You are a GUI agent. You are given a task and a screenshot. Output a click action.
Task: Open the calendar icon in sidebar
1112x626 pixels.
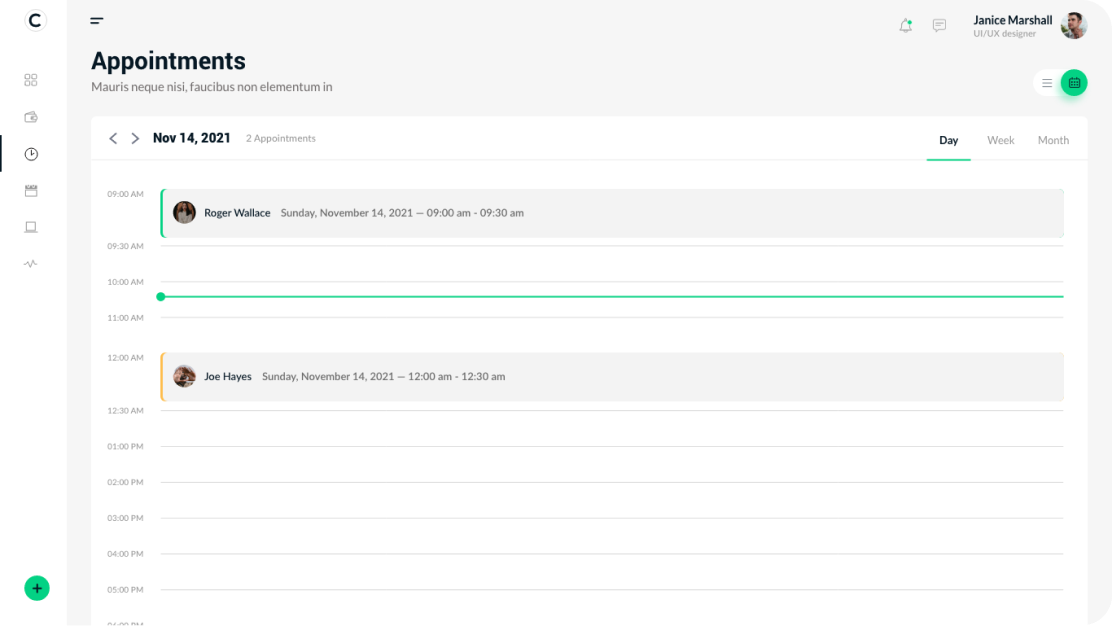pyautogui.click(x=31, y=190)
